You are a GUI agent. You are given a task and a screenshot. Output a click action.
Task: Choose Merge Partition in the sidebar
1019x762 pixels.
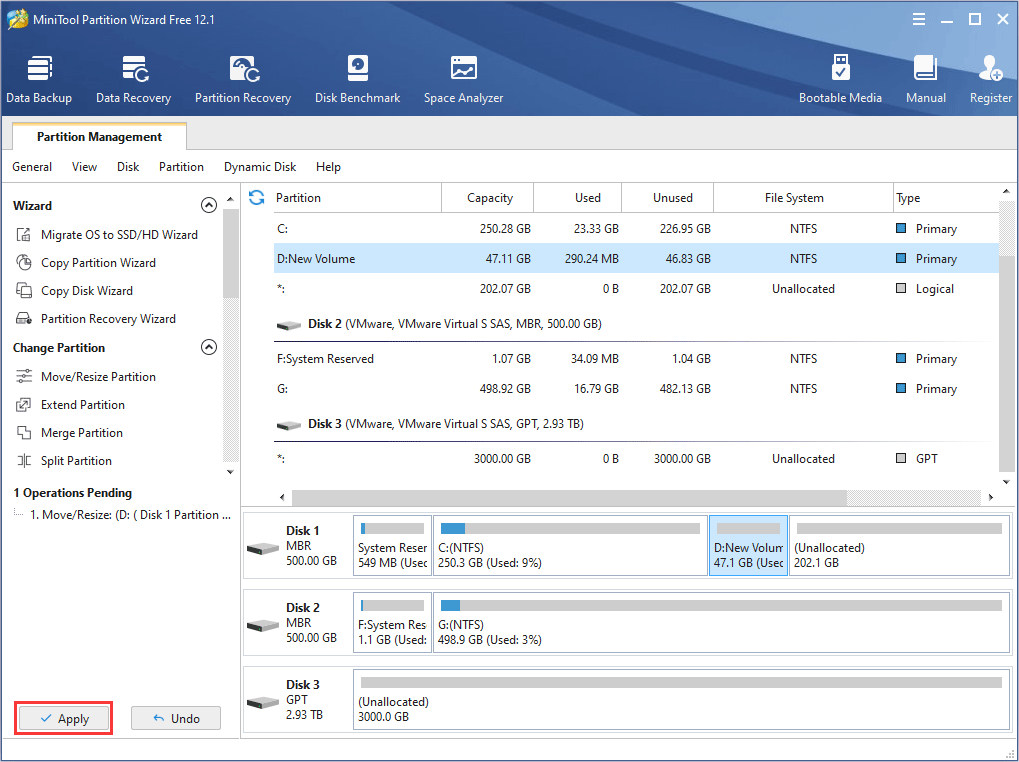click(81, 433)
